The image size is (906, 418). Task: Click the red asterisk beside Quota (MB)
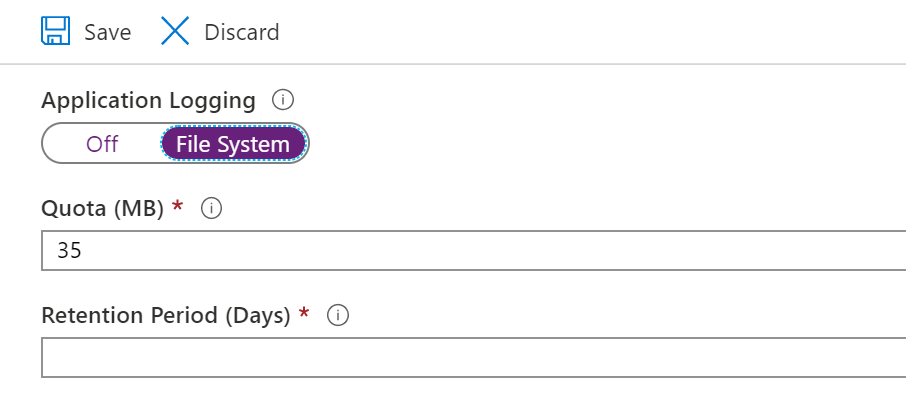coord(178,205)
